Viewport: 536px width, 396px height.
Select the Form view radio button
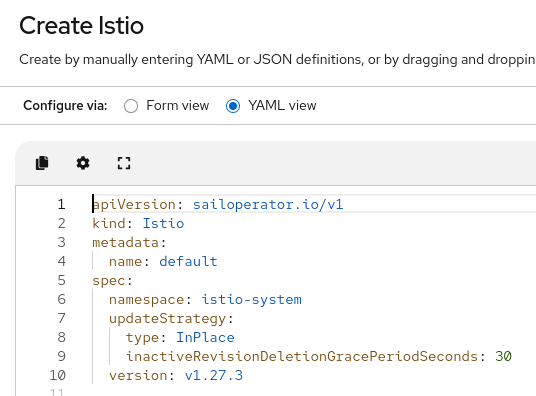[x=131, y=106]
